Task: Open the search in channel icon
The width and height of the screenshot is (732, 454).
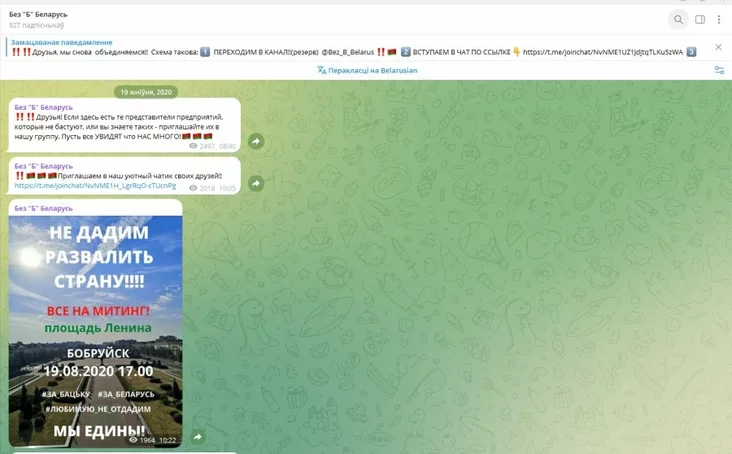Action: pos(678,19)
